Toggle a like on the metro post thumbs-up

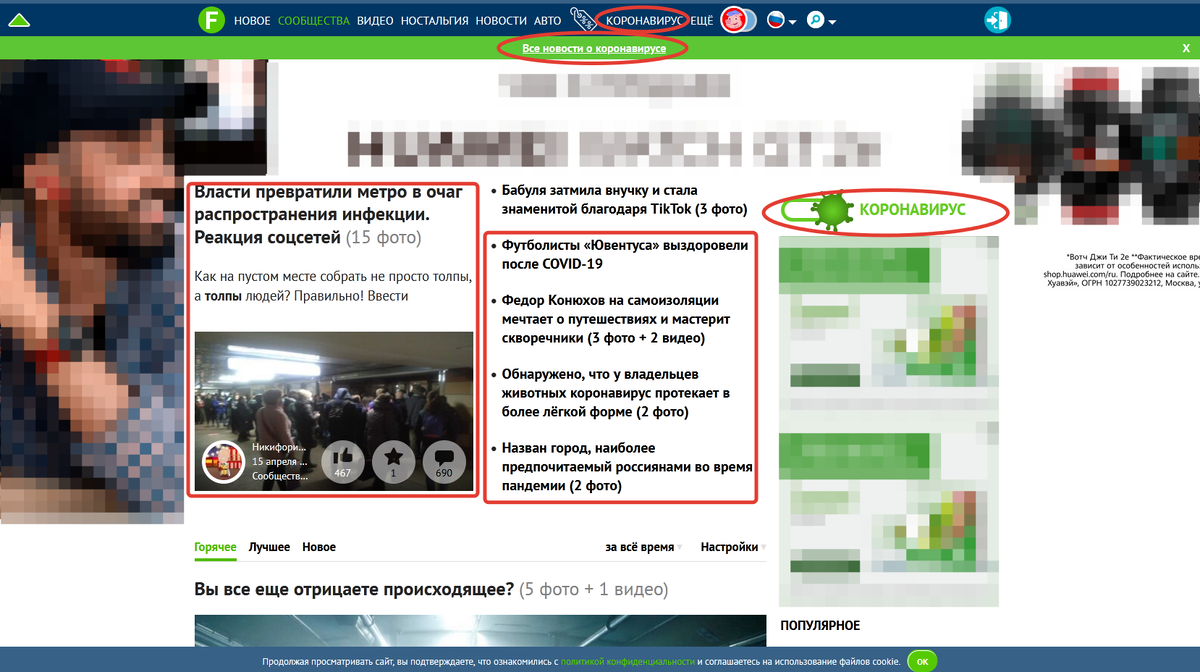[344, 462]
